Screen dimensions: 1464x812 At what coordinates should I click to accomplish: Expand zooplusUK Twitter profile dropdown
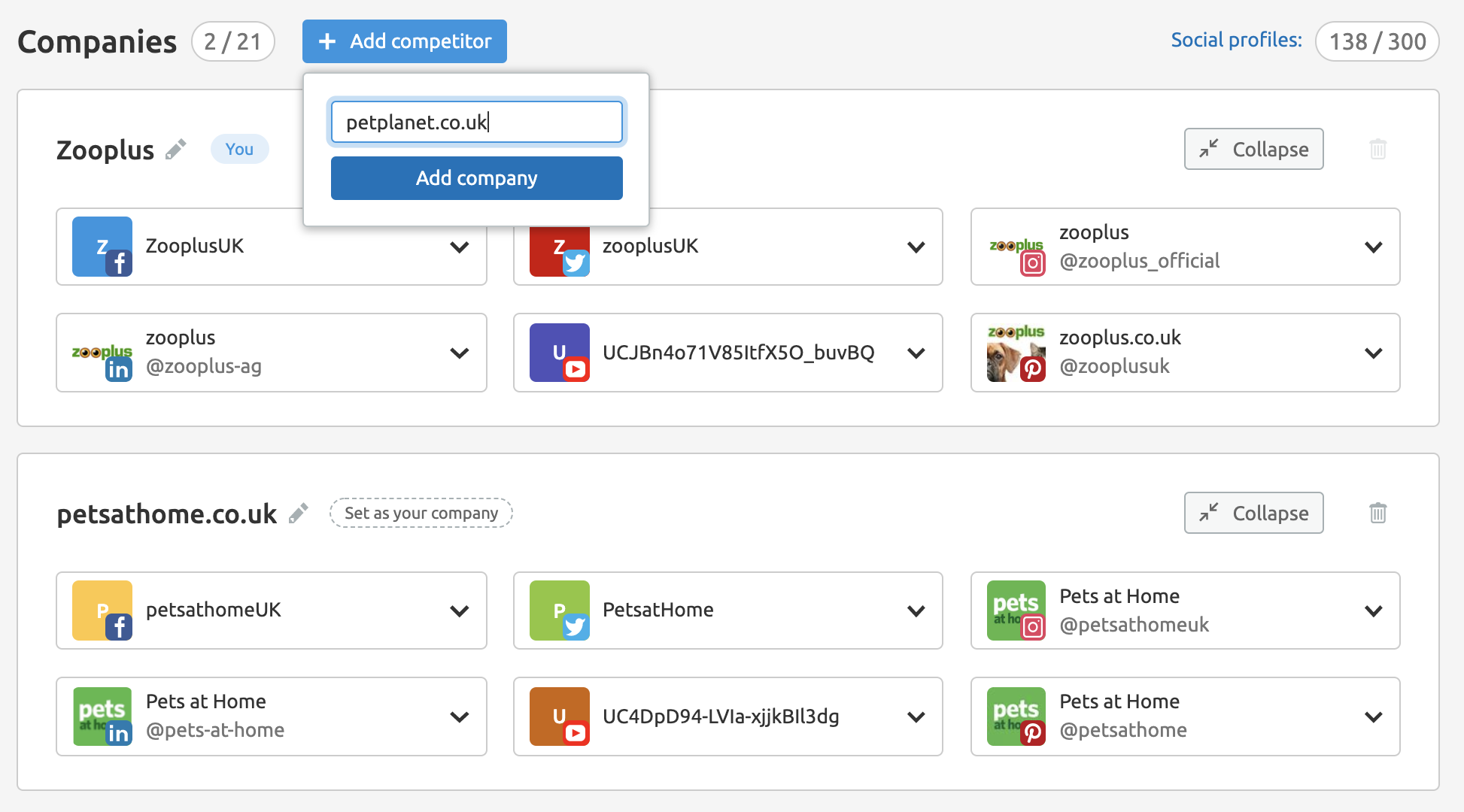916,247
